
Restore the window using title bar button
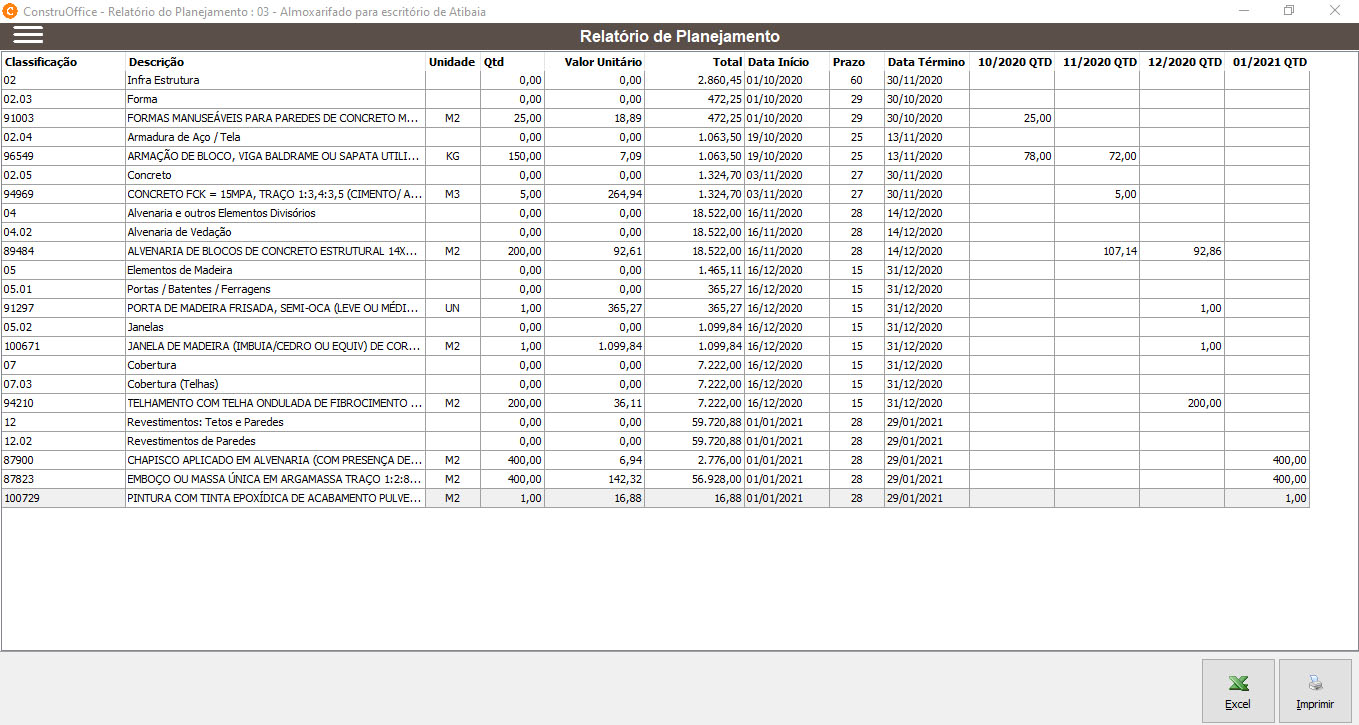(x=1289, y=10)
